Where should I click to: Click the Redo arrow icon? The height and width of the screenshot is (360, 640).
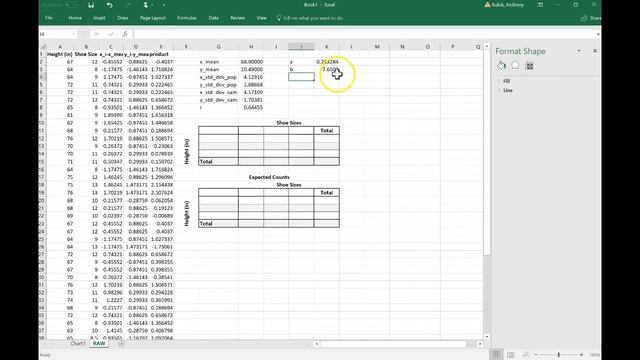[128, 5]
